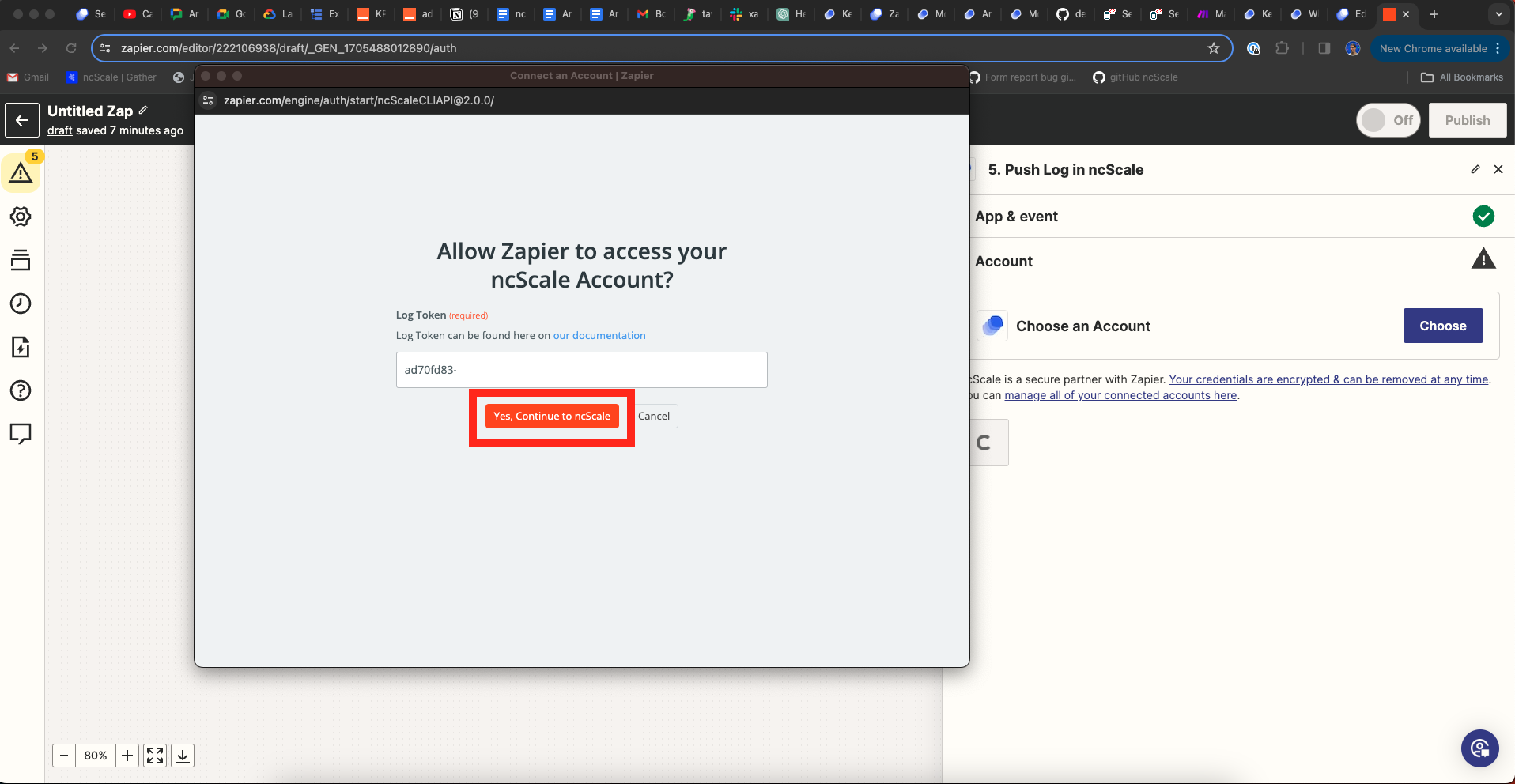Open the Help question mark icon in sidebar
Viewport: 1515px width, 784px height.
point(21,390)
